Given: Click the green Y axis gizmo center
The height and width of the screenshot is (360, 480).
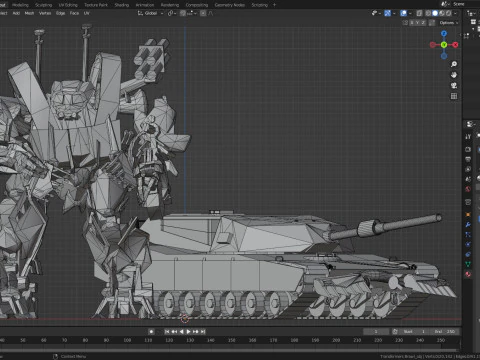Looking at the screenshot, I should tap(444, 45).
